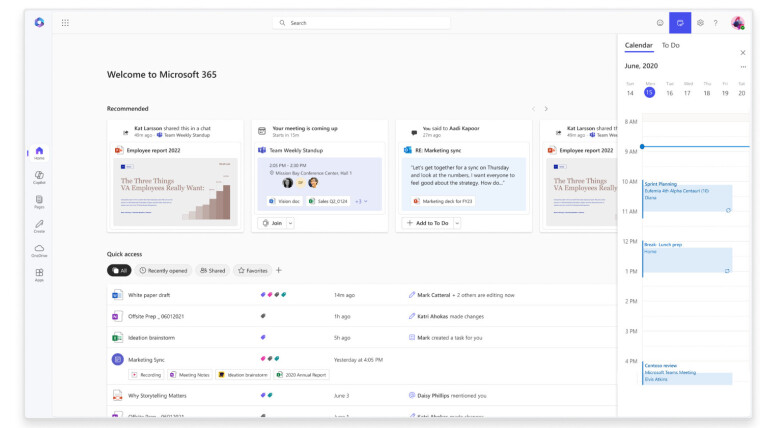The height and width of the screenshot is (428, 760).
Task: Click Add to To Do button
Action: [x=428, y=223]
